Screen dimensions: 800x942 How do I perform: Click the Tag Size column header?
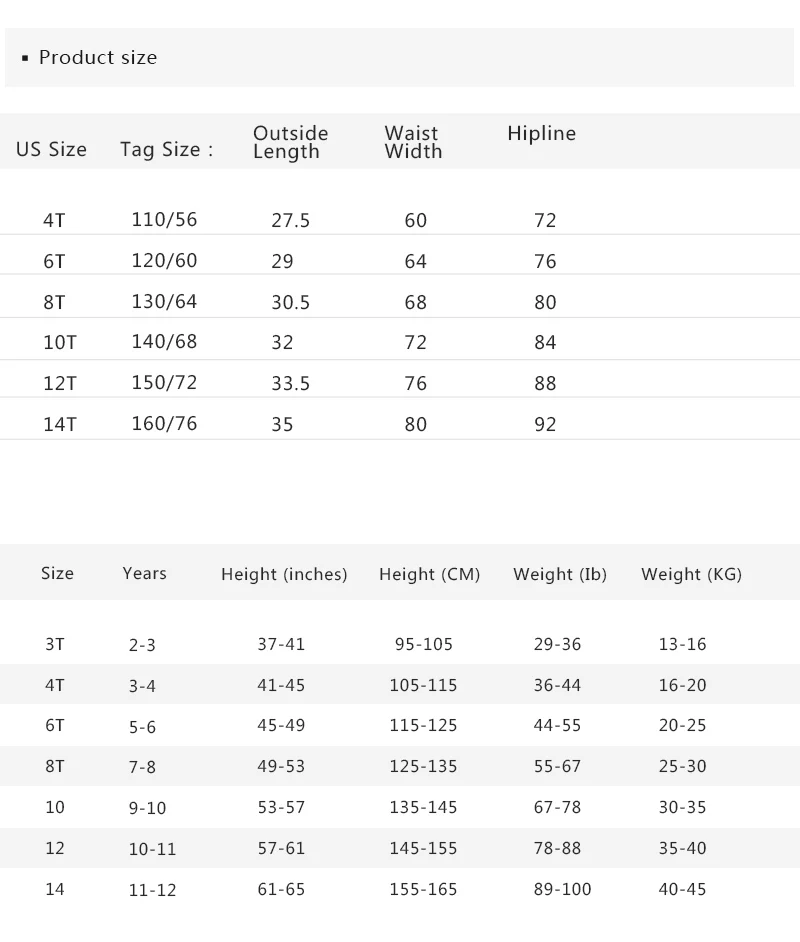(166, 149)
